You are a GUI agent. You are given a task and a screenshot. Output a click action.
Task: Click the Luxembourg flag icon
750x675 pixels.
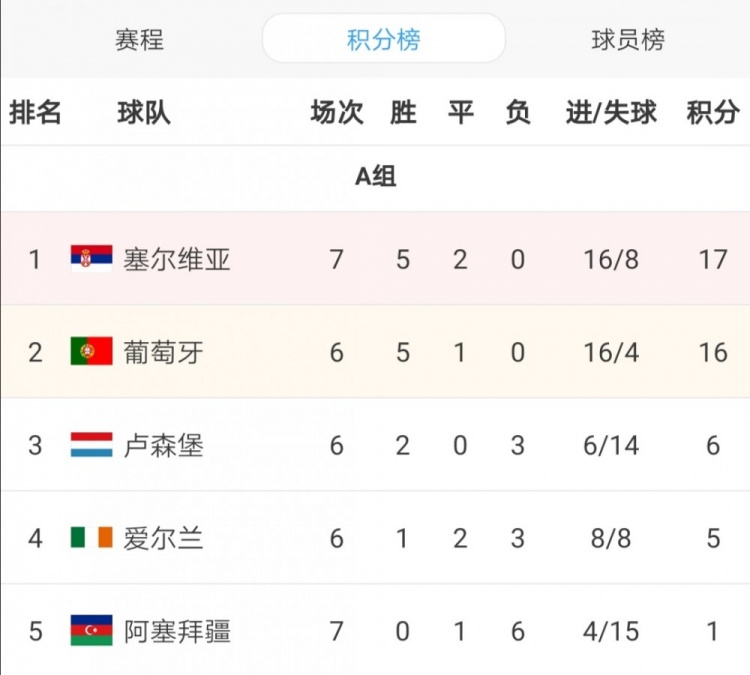click(91, 445)
